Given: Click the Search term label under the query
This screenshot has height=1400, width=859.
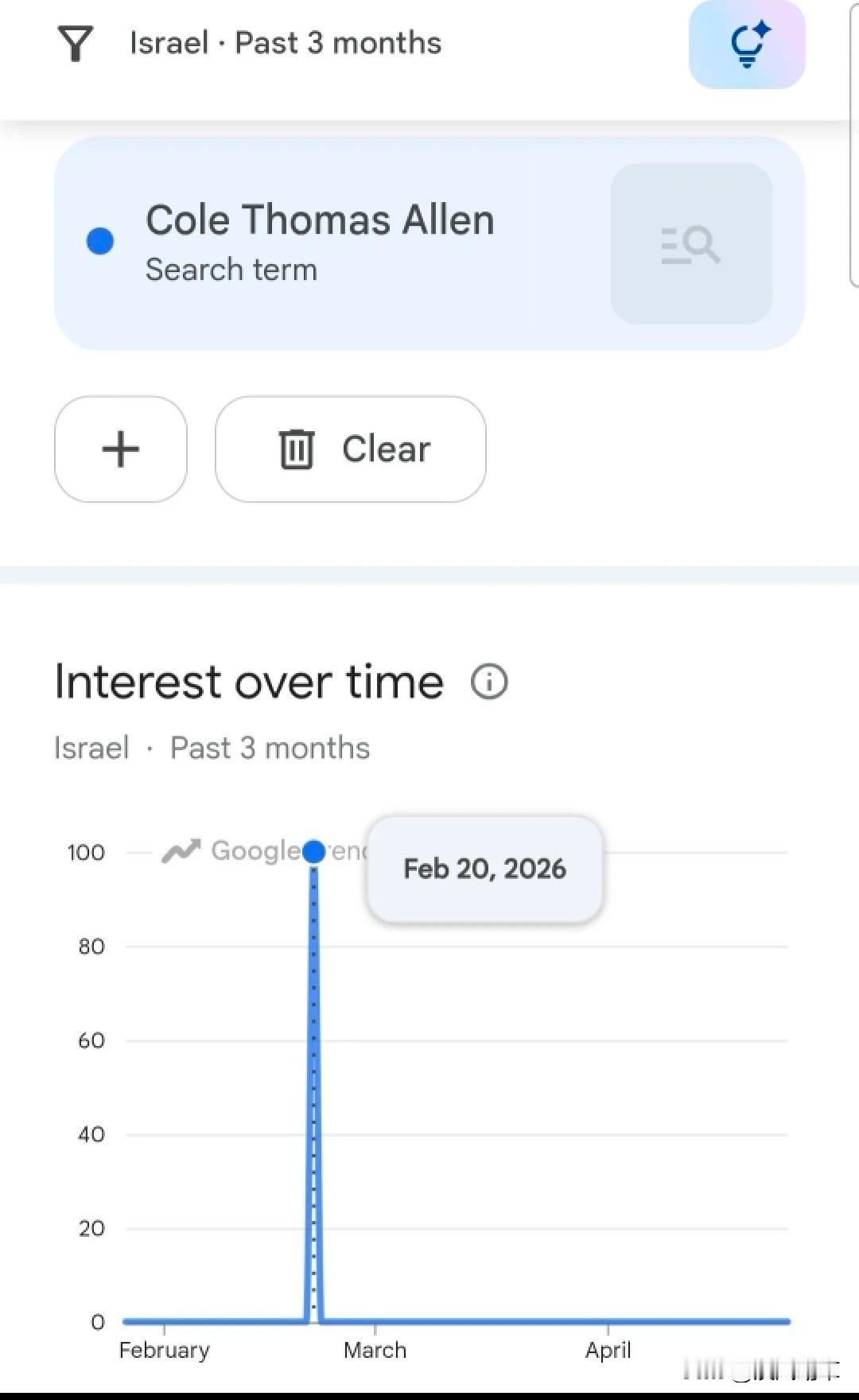Looking at the screenshot, I should 231,270.
